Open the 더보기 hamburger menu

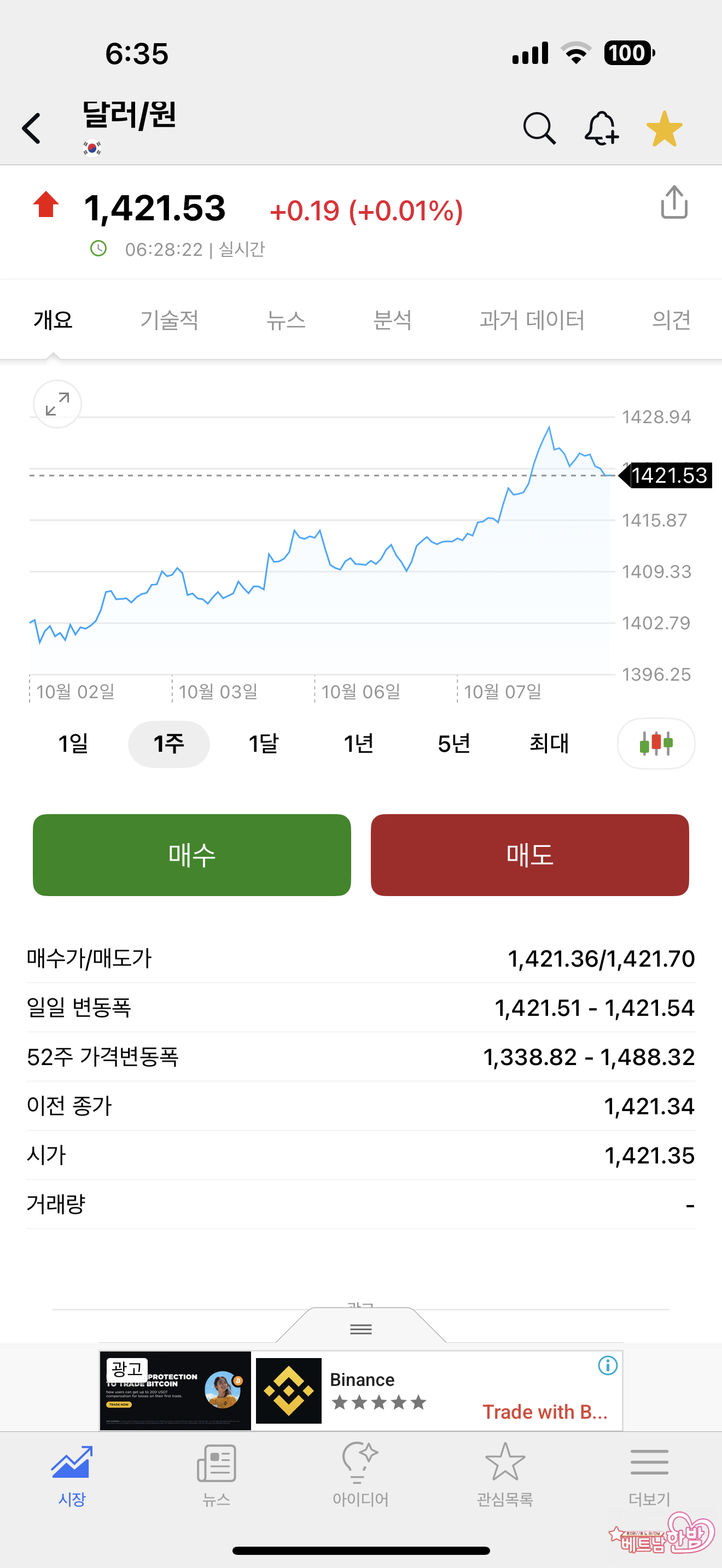(649, 1473)
